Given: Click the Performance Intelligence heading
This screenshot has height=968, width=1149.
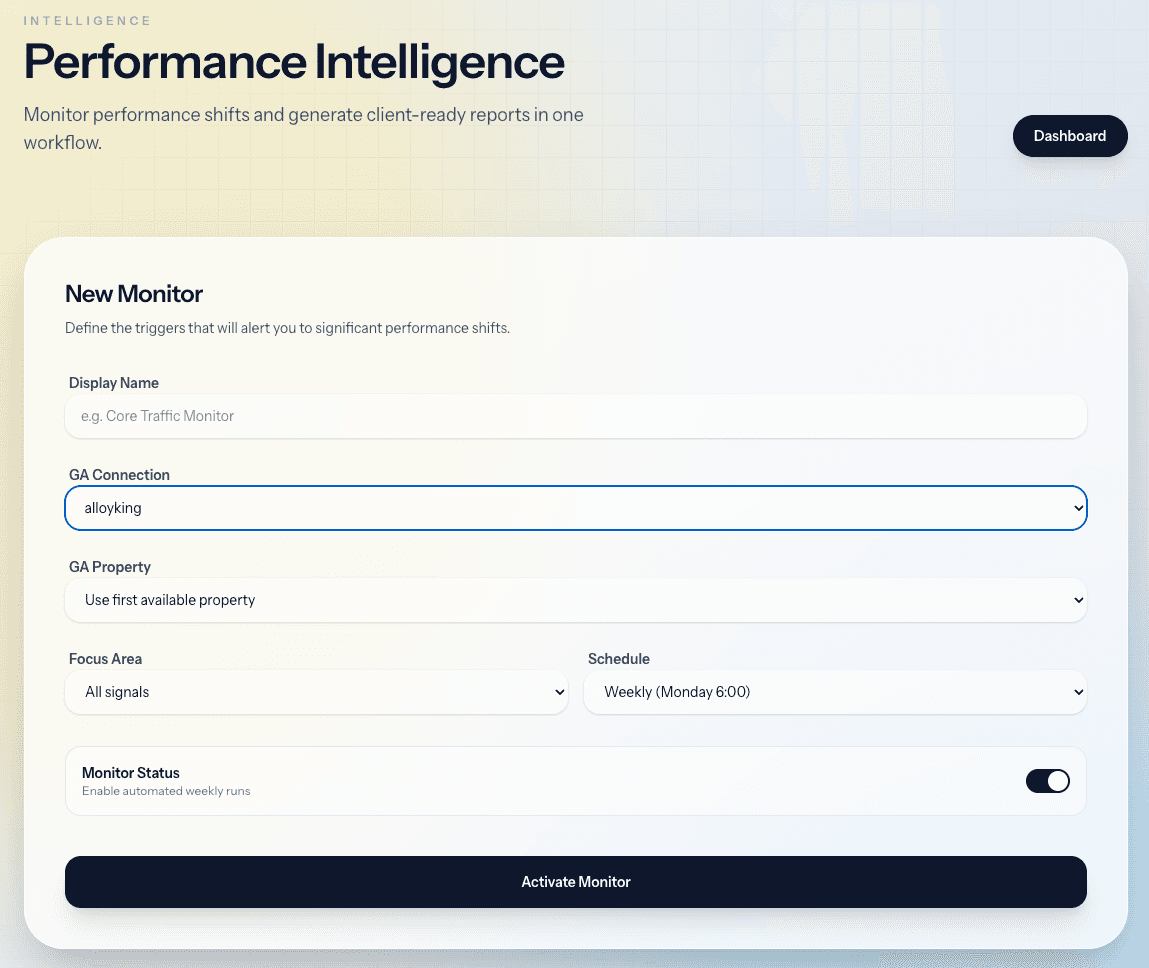Looking at the screenshot, I should coord(294,62).
